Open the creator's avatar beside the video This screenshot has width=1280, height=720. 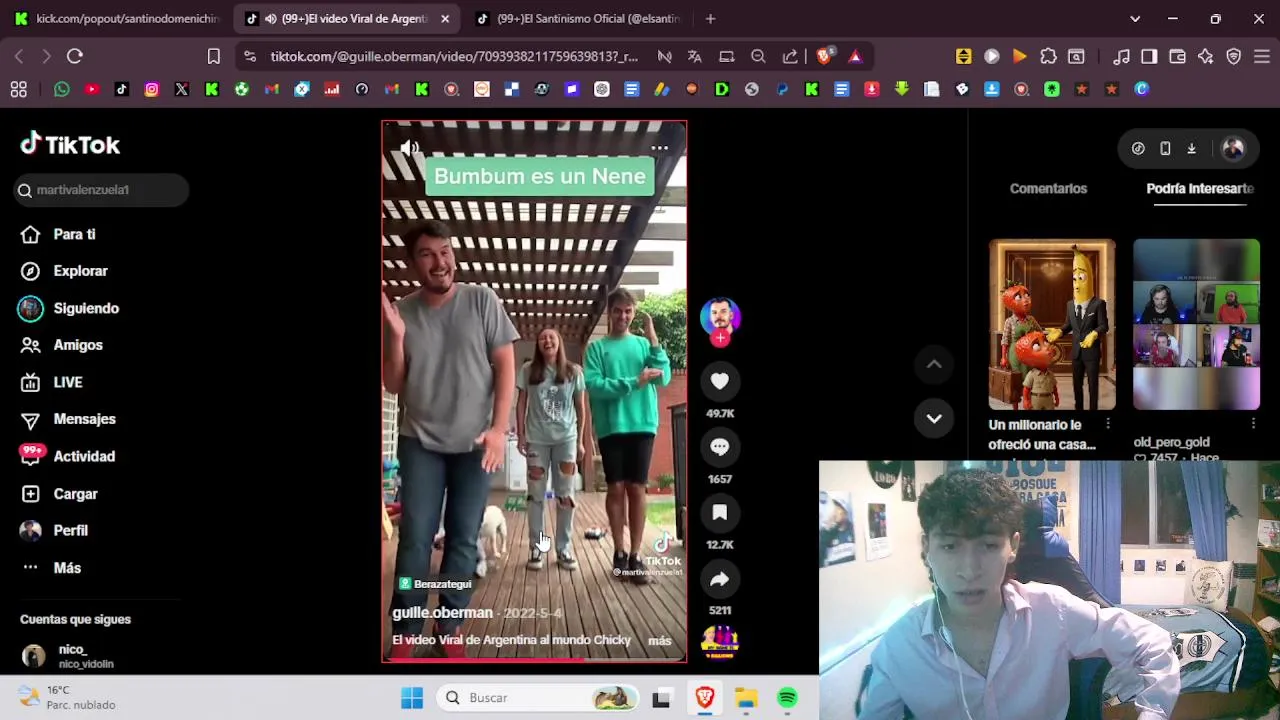pyautogui.click(x=720, y=316)
